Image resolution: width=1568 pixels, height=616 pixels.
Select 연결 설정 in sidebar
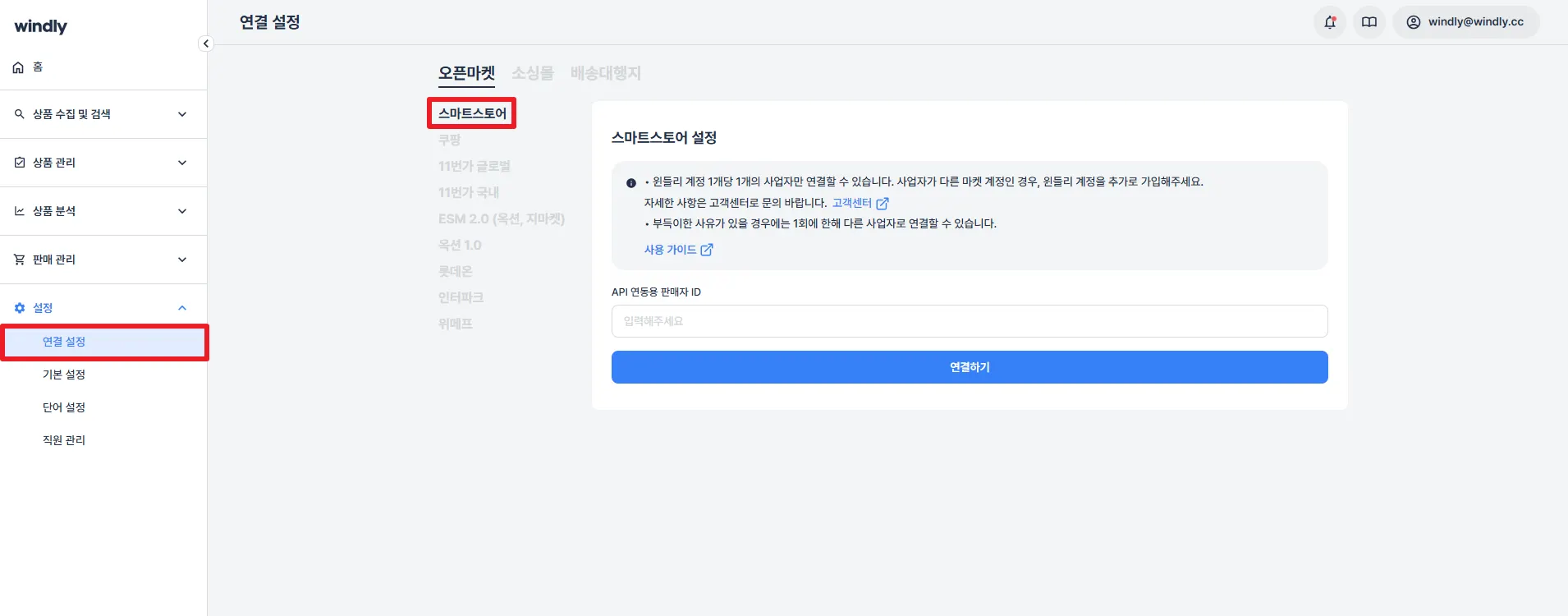pos(104,342)
